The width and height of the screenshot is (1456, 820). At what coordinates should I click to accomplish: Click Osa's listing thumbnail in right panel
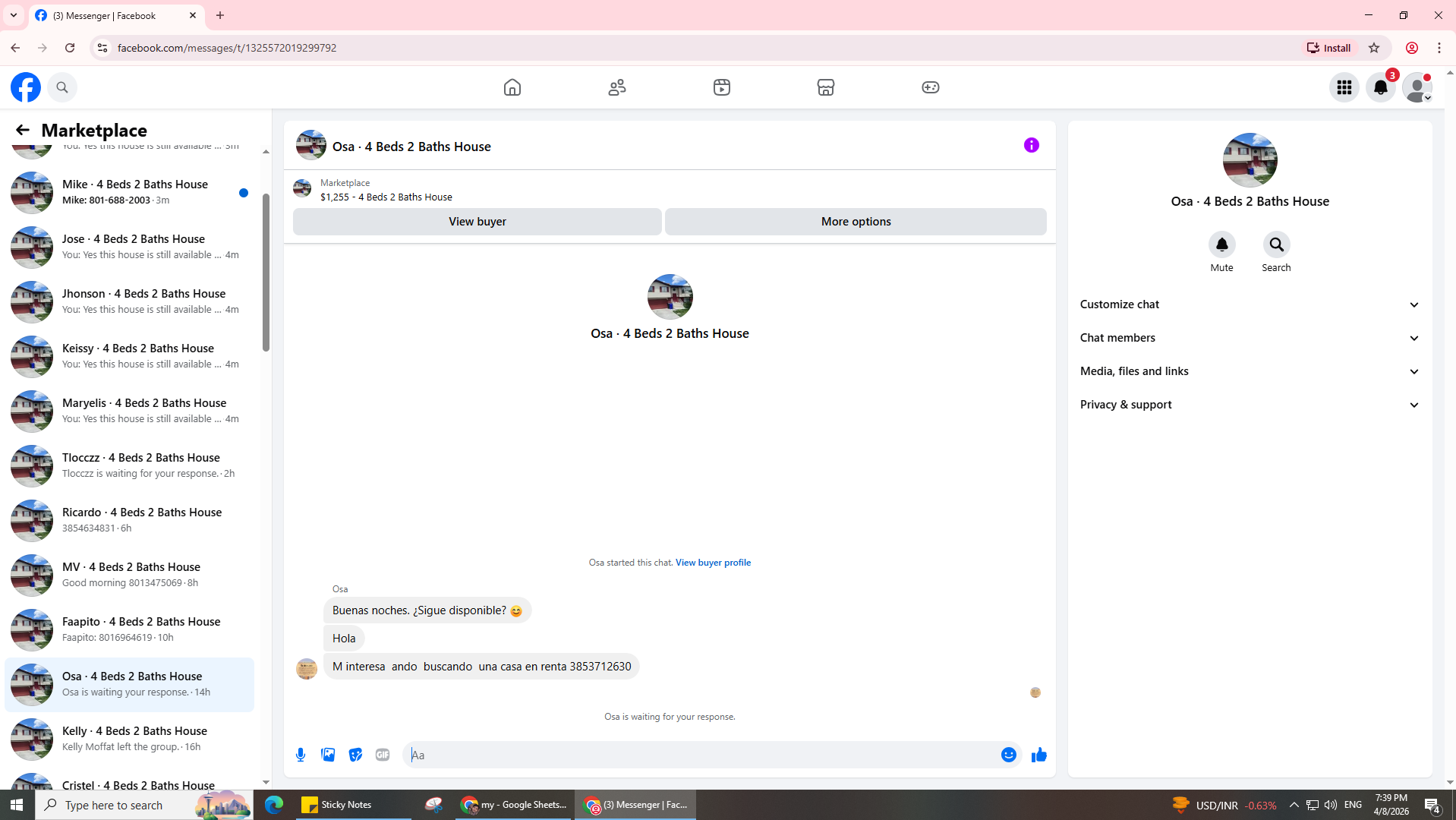(x=1250, y=160)
